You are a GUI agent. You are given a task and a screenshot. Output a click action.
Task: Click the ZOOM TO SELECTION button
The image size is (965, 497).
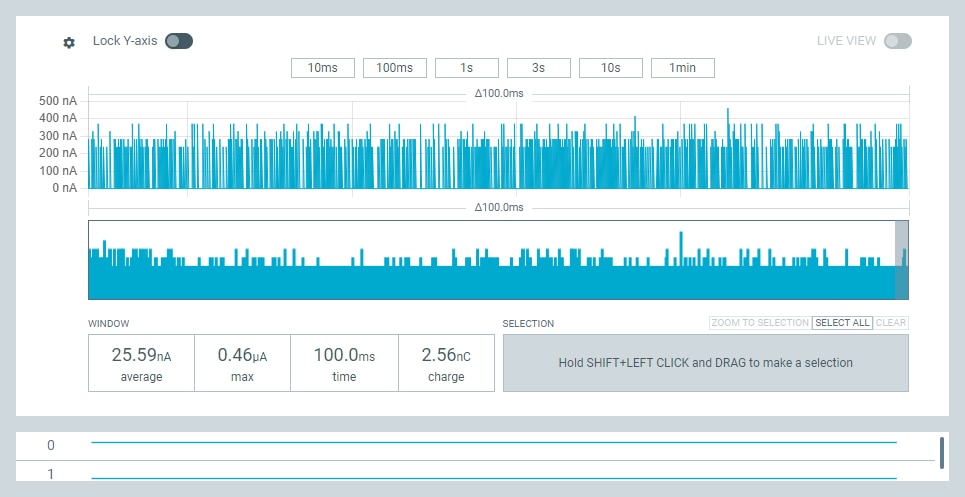(x=759, y=323)
